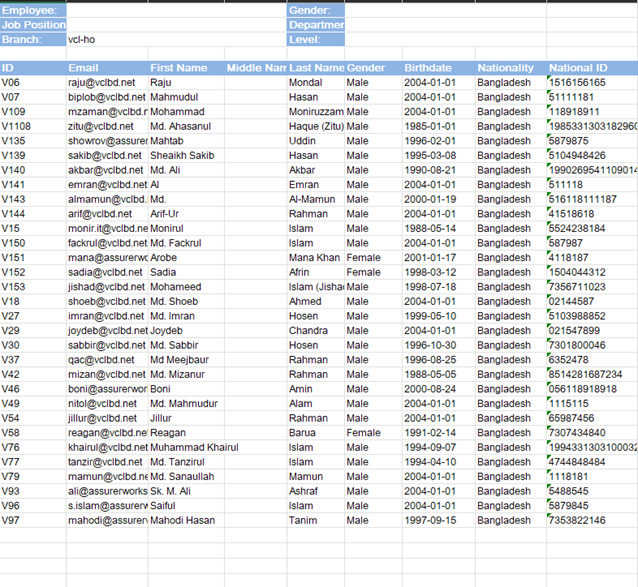Select first name 'Jillur'
The height and width of the screenshot is (587, 638).
pyautogui.click(x=186, y=419)
